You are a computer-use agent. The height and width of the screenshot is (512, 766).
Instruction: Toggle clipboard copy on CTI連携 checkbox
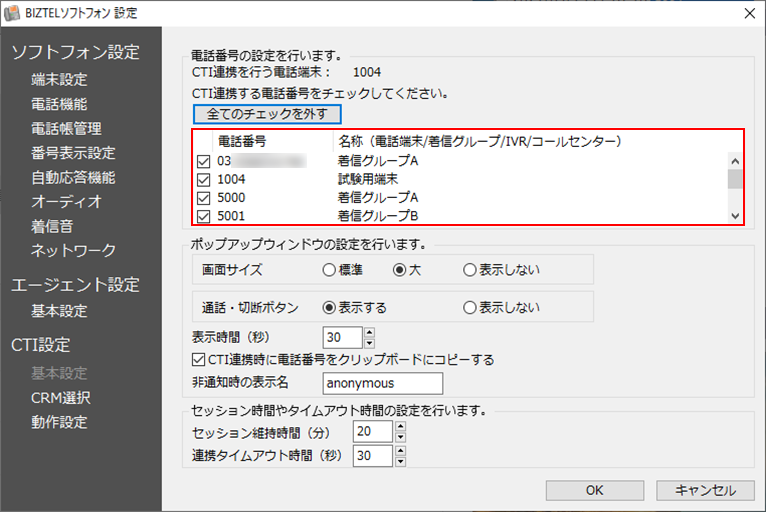[198, 360]
